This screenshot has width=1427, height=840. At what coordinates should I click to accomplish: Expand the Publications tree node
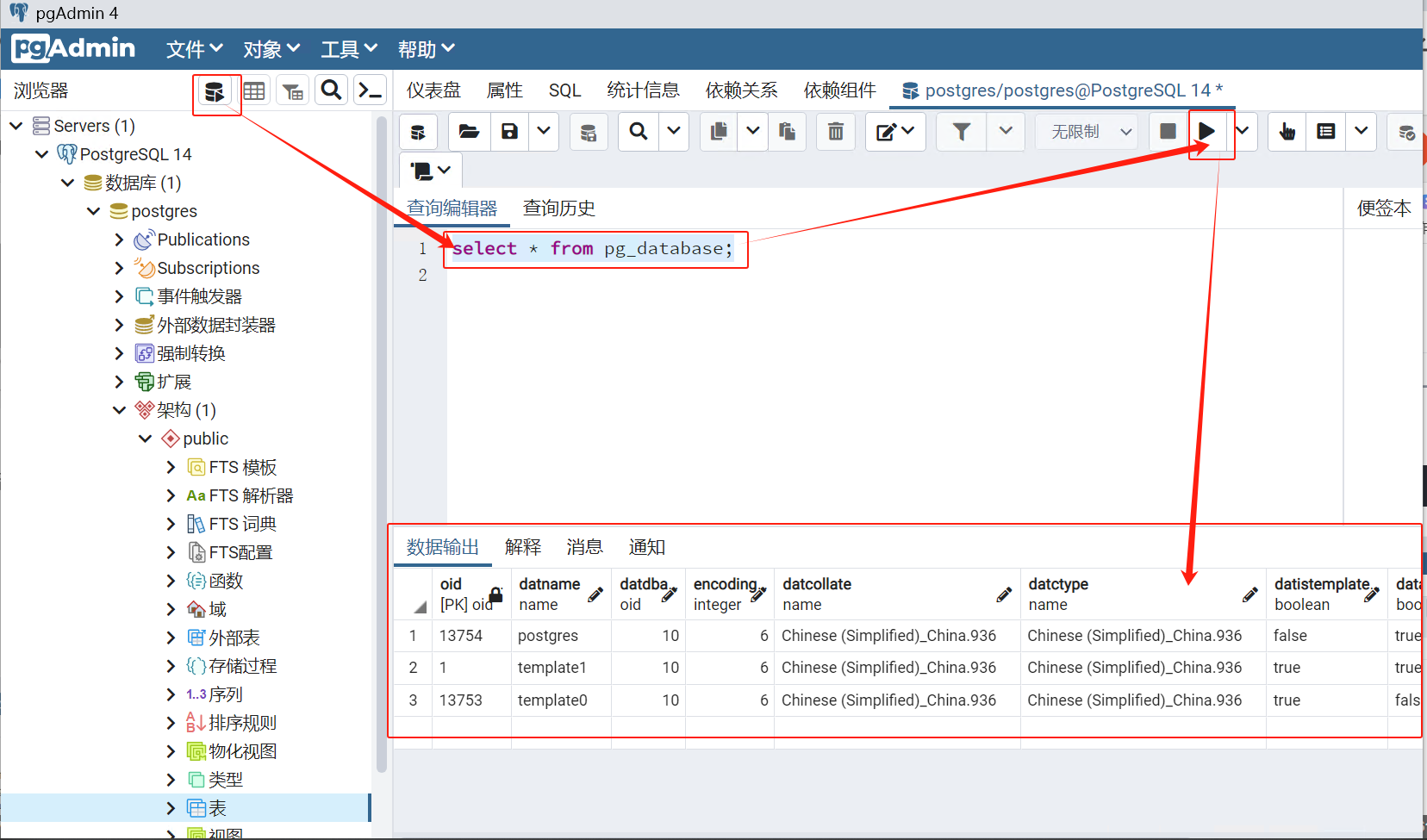119,240
